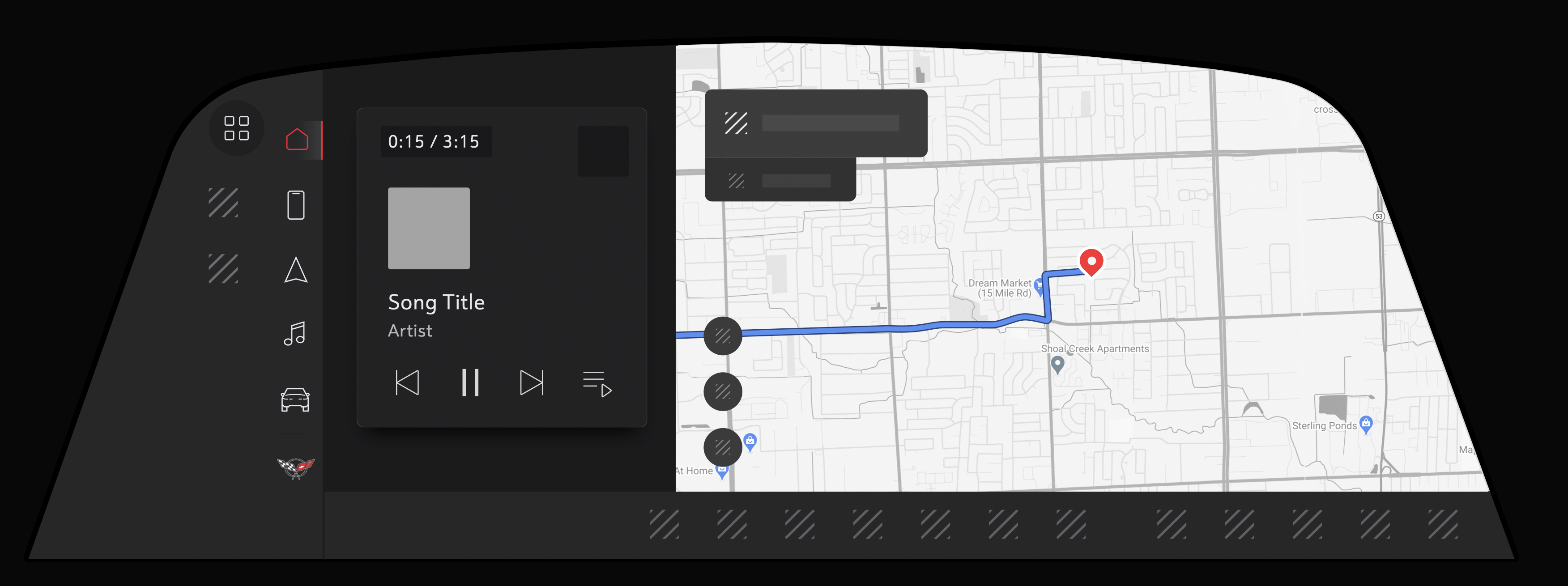1568x586 pixels.
Task: Select Sterling Ponds shopping marker
Action: pyautogui.click(x=1366, y=425)
